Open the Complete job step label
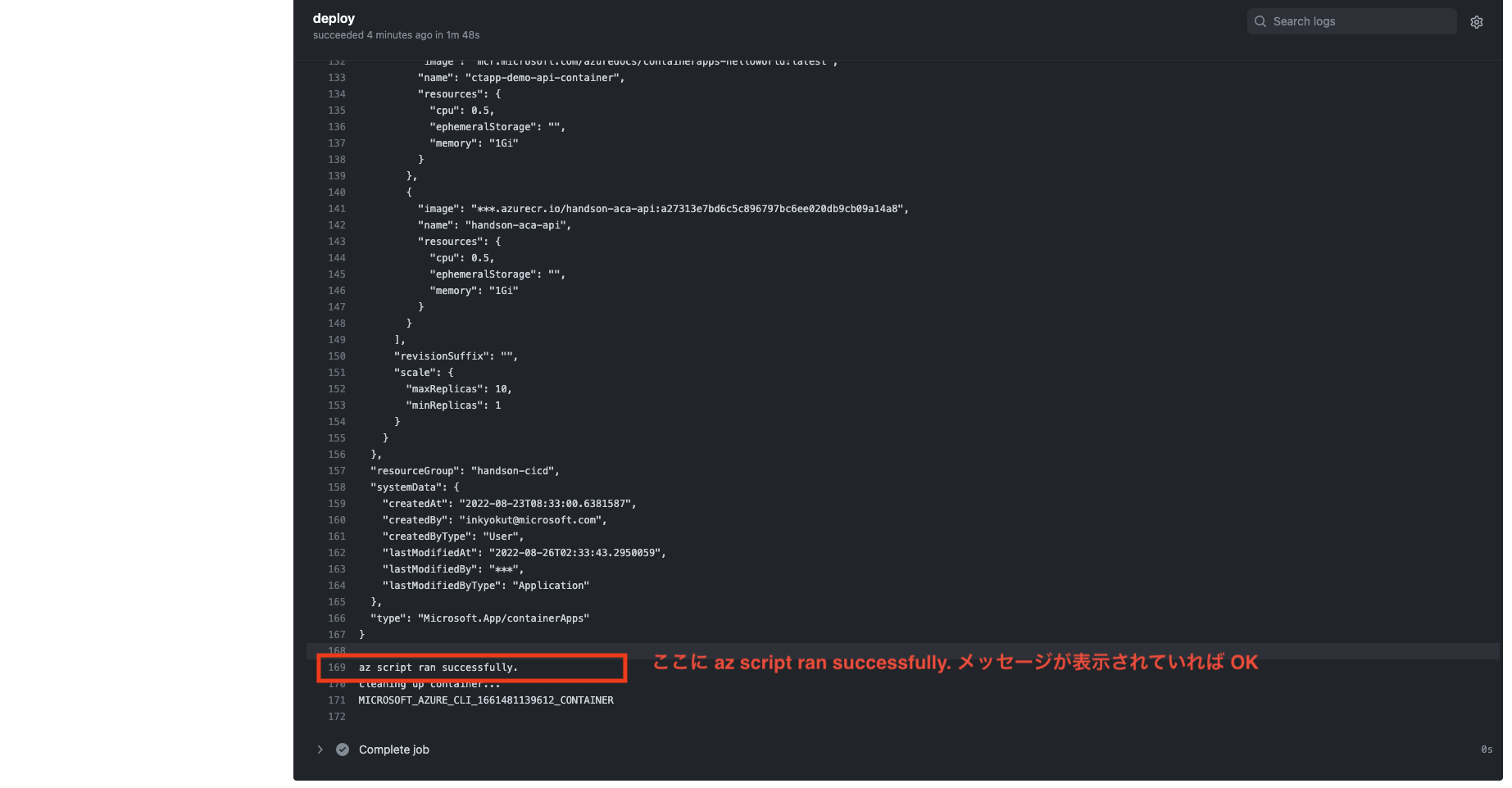1512x788 pixels. click(394, 750)
